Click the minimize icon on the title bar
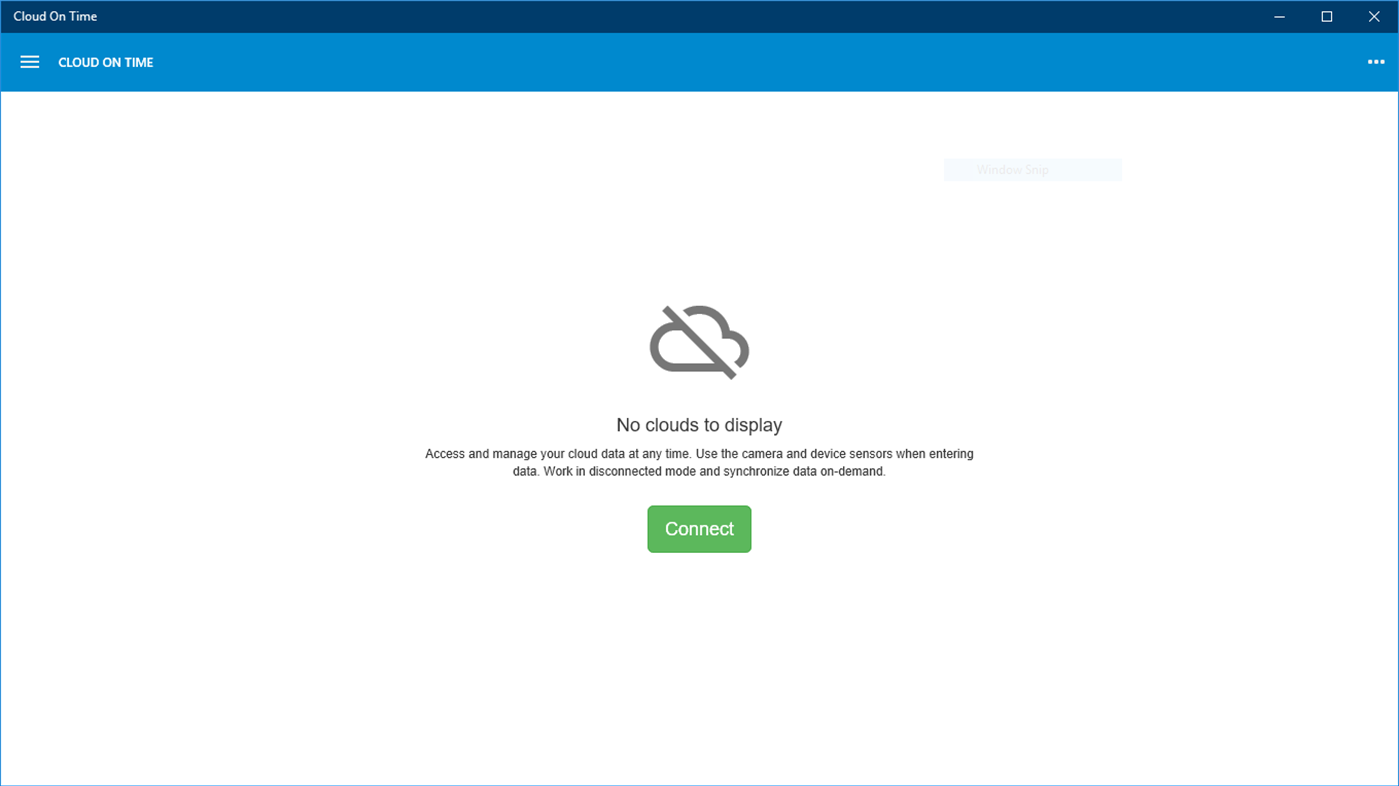 (1278, 16)
